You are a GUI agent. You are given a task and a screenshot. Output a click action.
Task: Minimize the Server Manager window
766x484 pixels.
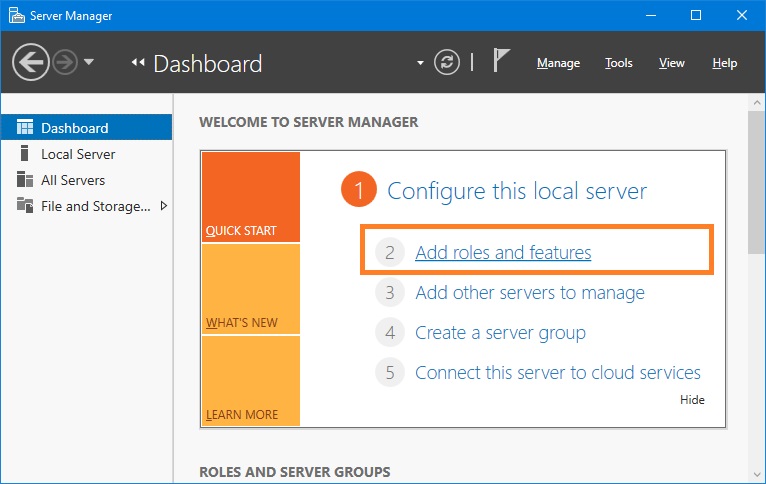click(x=651, y=15)
